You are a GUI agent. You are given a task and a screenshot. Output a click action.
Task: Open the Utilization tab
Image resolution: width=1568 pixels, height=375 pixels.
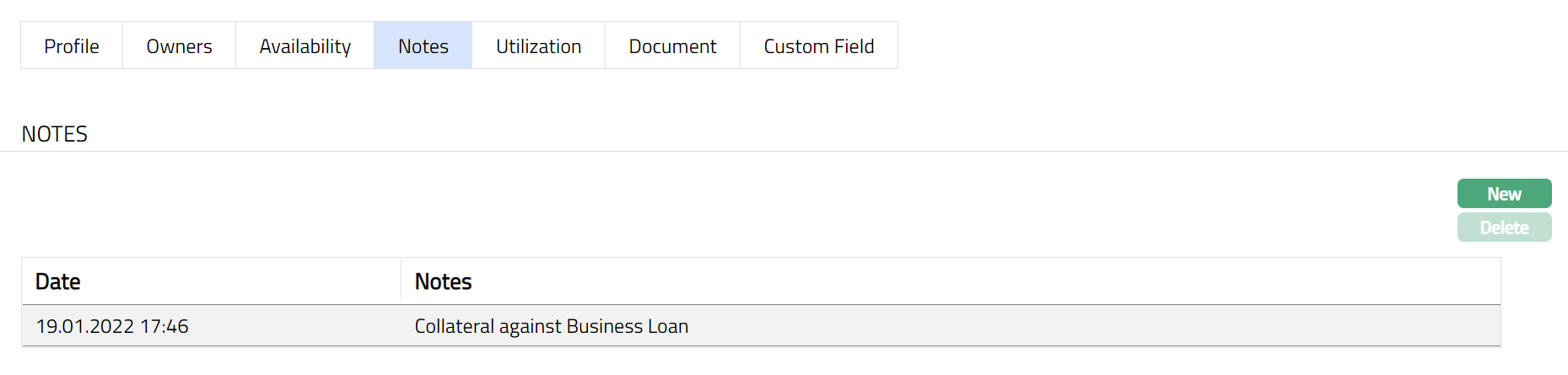click(x=538, y=46)
